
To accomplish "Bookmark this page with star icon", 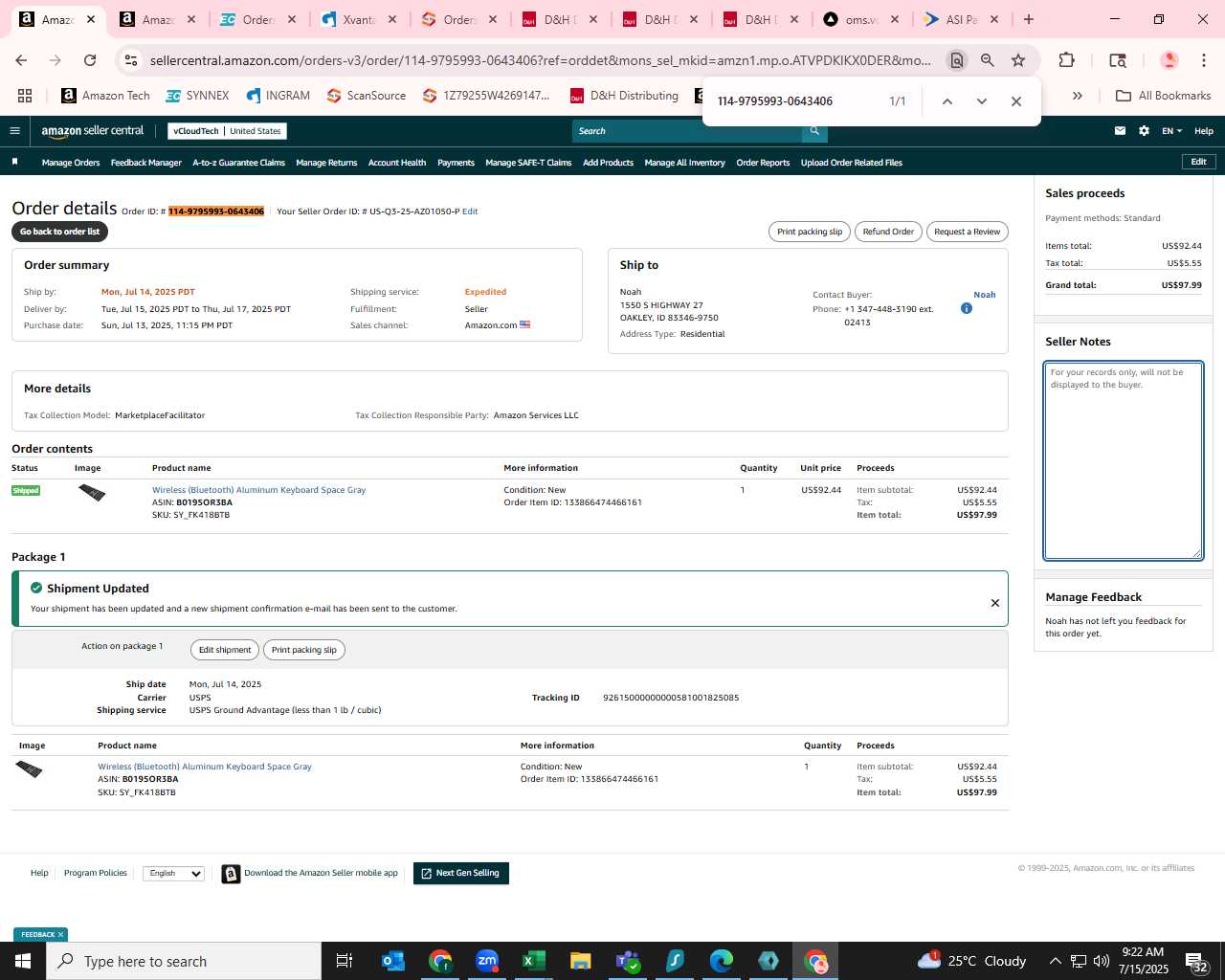I will pyautogui.click(x=1018, y=60).
